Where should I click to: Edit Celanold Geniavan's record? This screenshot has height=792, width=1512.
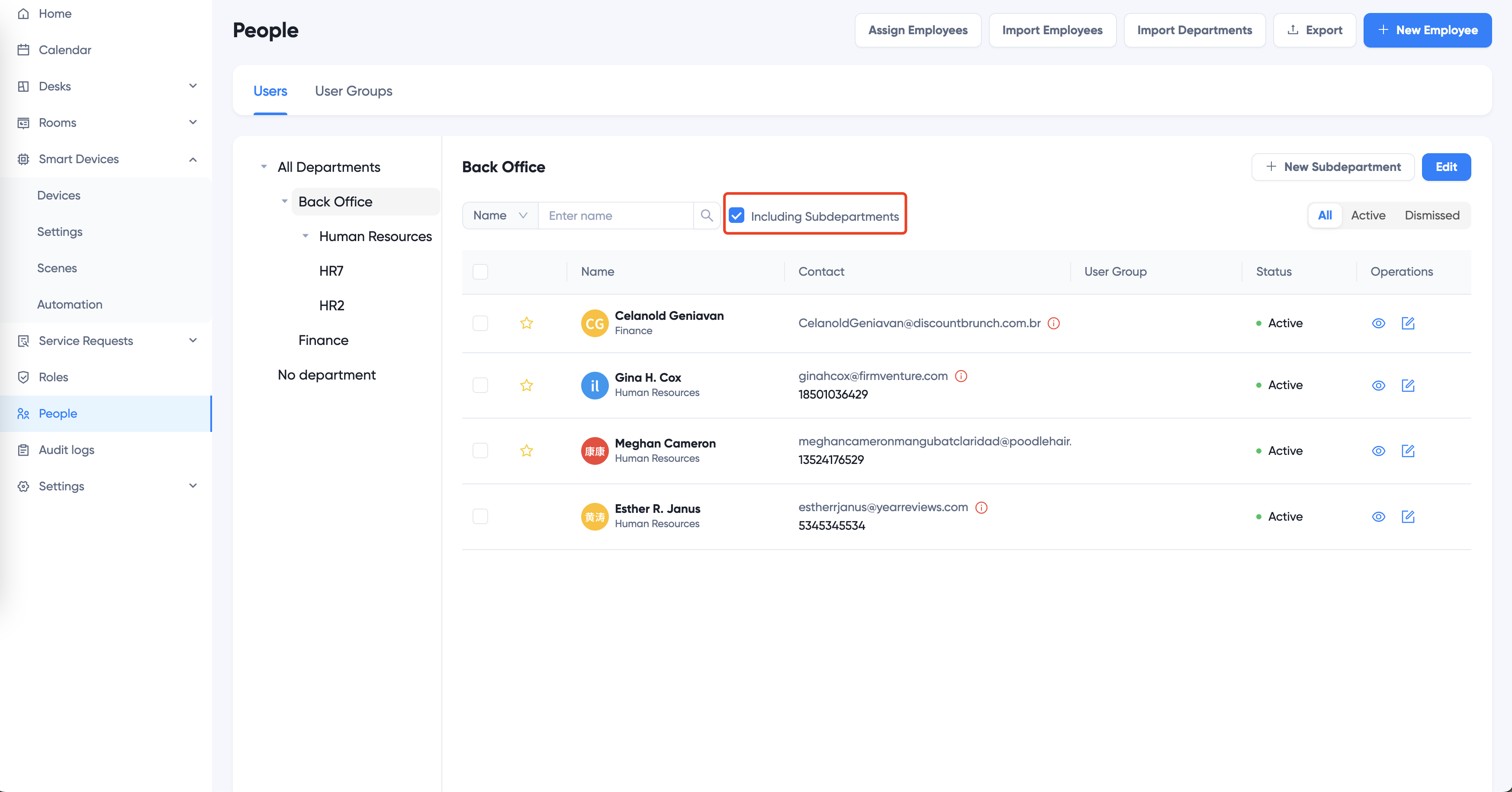pos(1408,323)
